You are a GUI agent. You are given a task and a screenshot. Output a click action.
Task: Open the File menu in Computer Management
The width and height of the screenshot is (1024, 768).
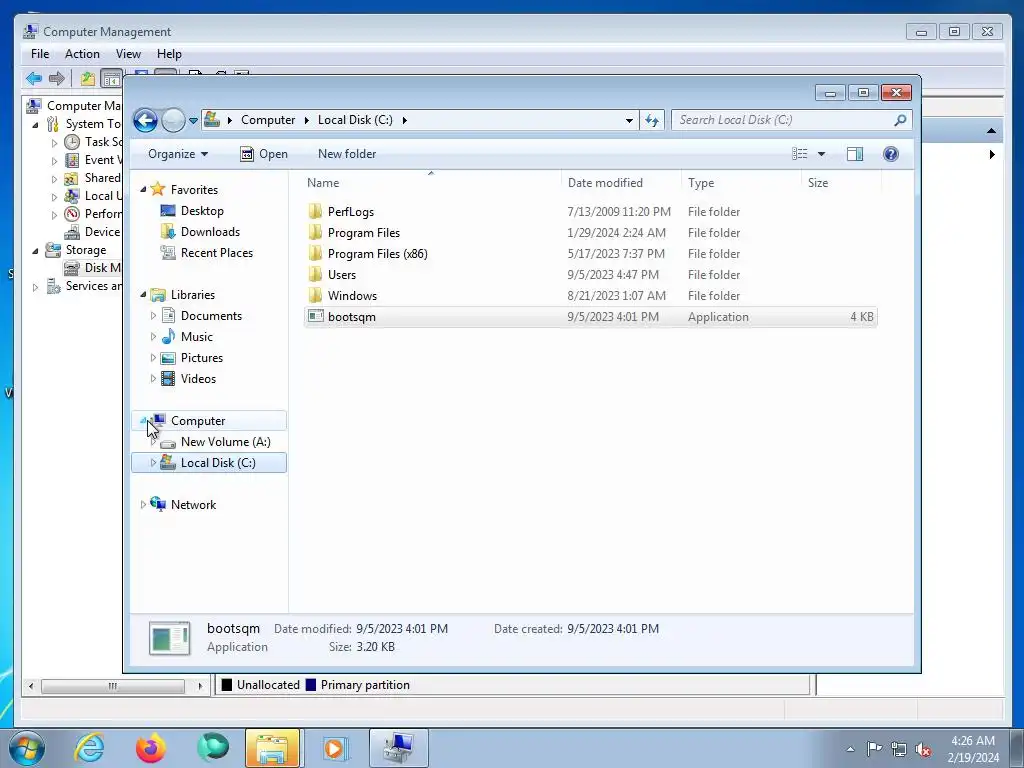40,54
